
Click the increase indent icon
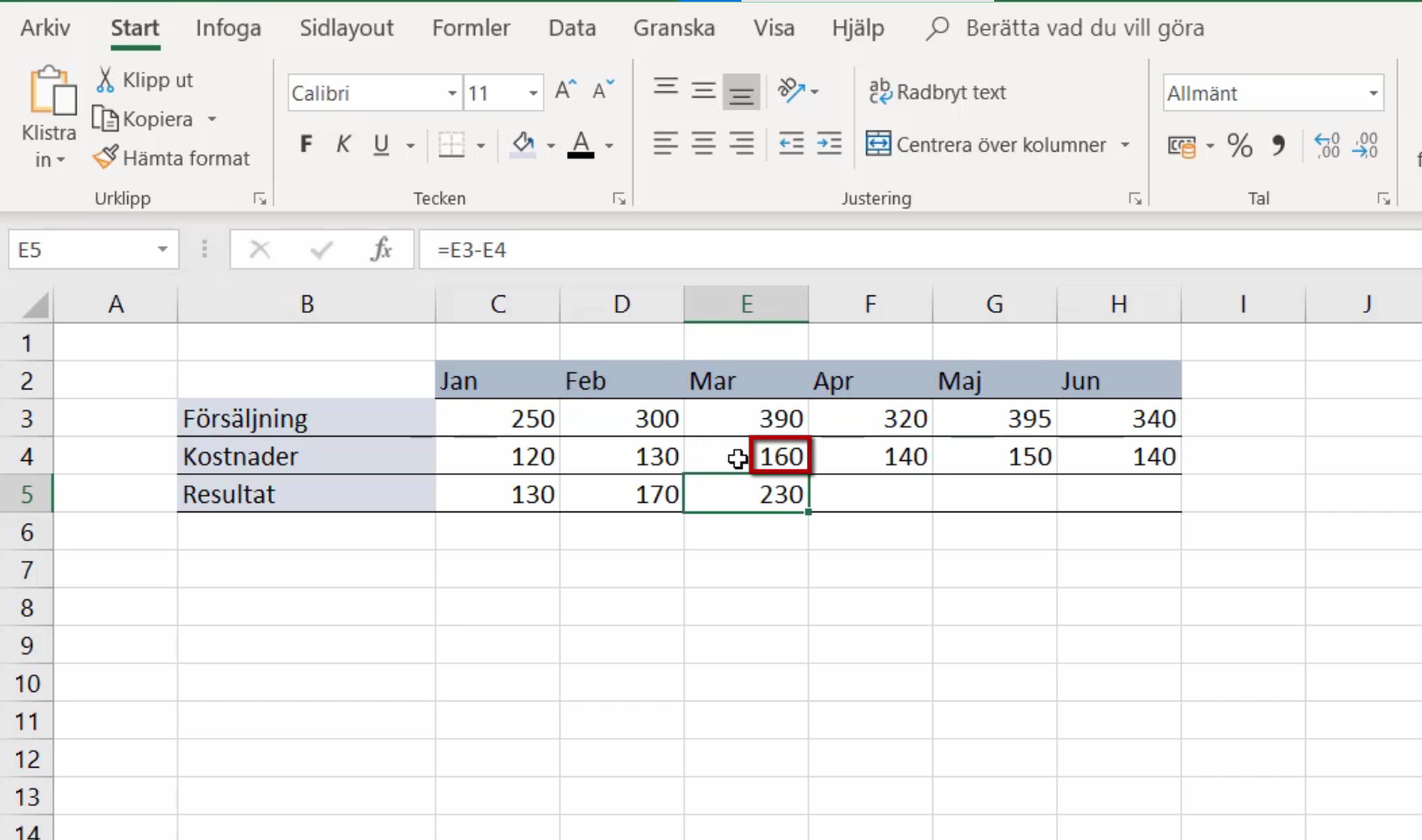click(x=829, y=144)
